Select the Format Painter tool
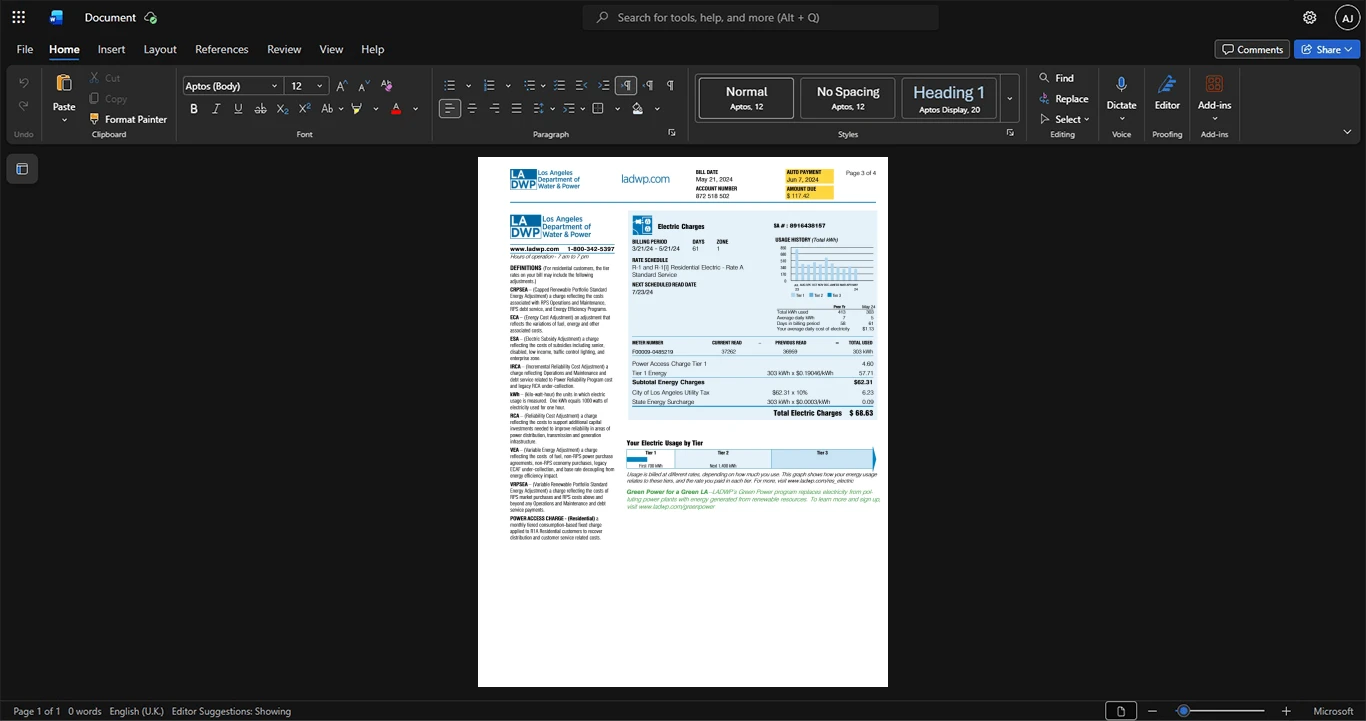 (x=128, y=119)
